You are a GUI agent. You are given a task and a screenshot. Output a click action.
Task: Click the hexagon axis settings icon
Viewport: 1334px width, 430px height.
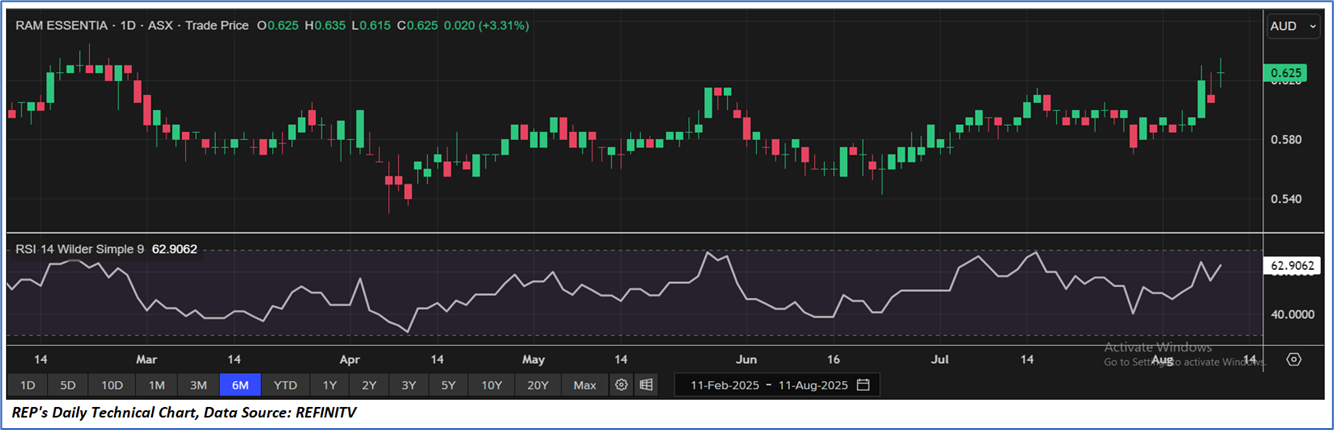point(1293,360)
